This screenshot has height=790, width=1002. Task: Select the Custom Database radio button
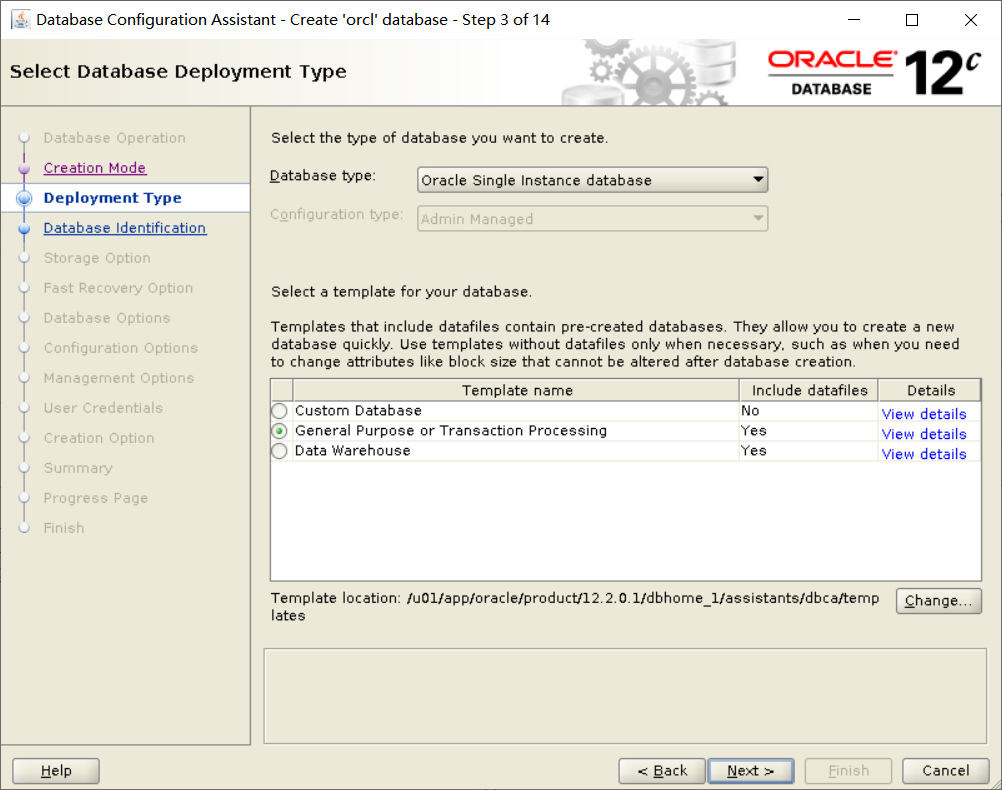pyautogui.click(x=278, y=410)
